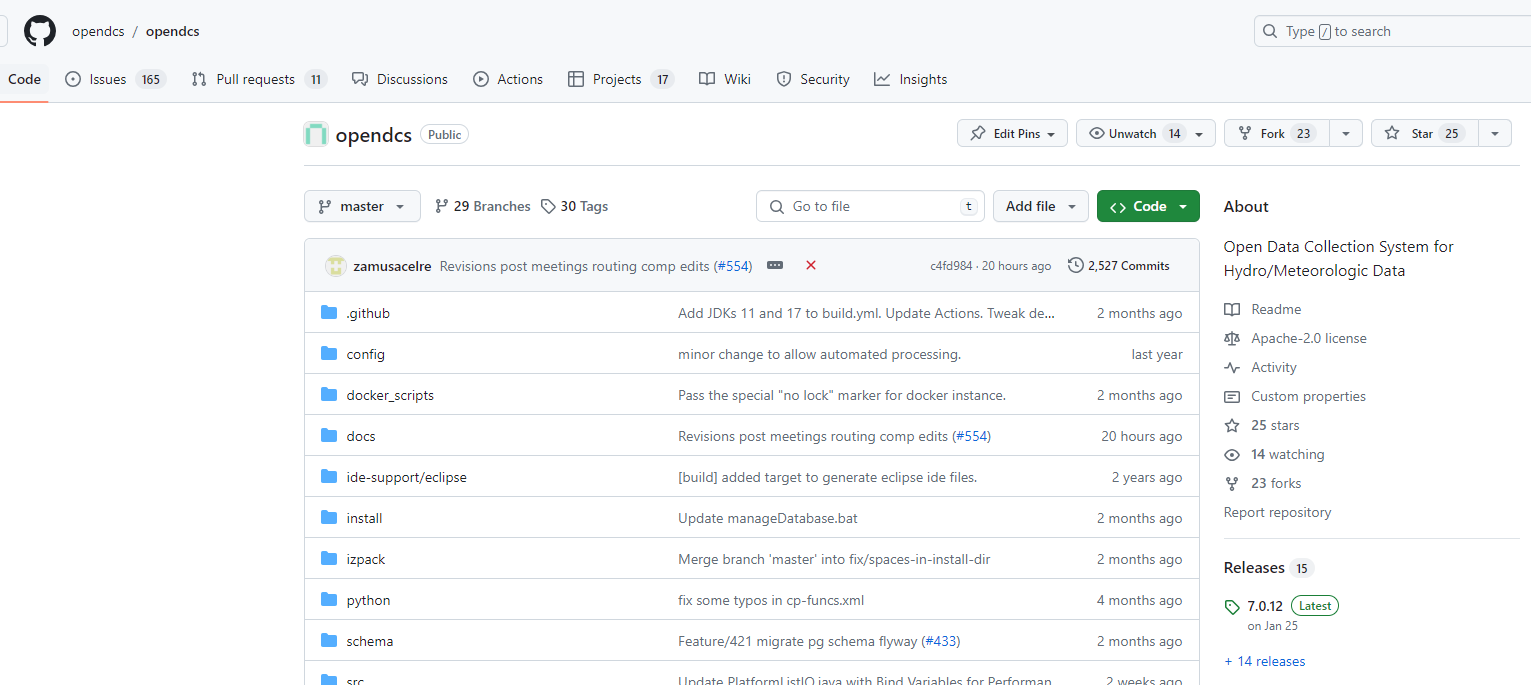Click the history clock icon beside 2,527 Commits
Viewport: 1531px width, 685px height.
(1076, 266)
